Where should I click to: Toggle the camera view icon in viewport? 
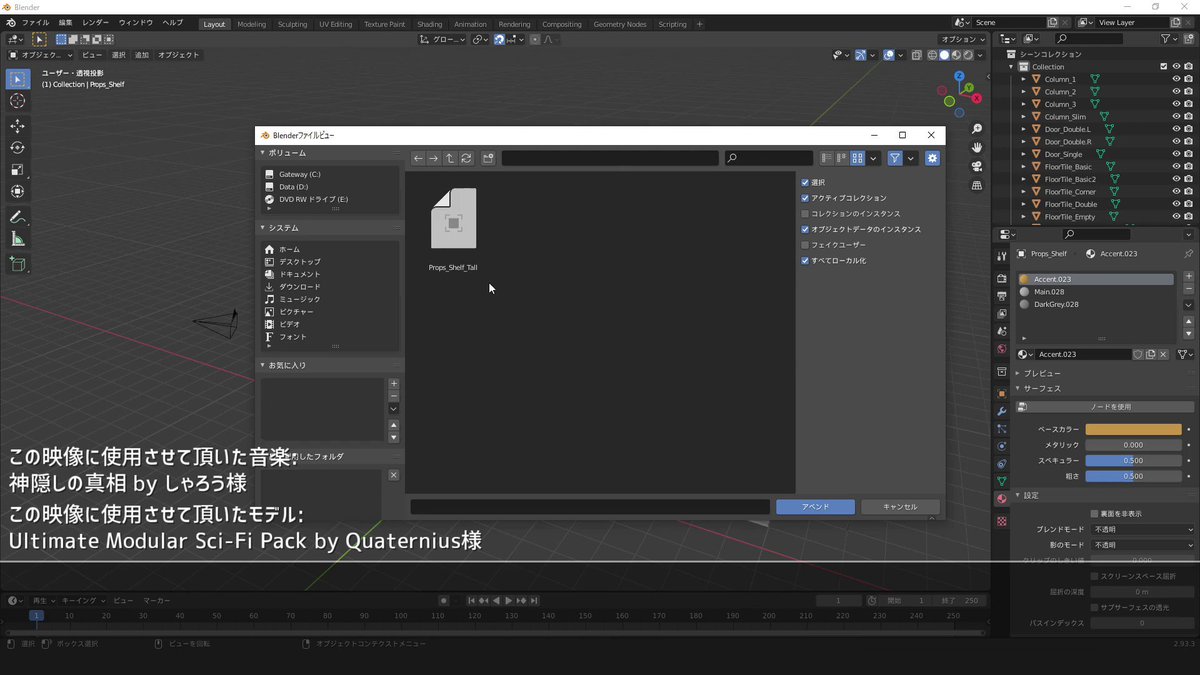pos(977,167)
